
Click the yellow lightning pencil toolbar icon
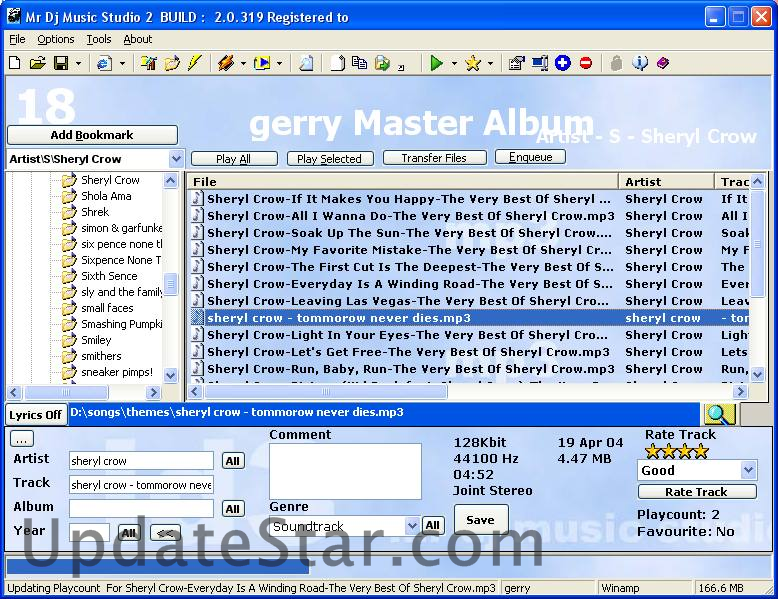point(194,63)
